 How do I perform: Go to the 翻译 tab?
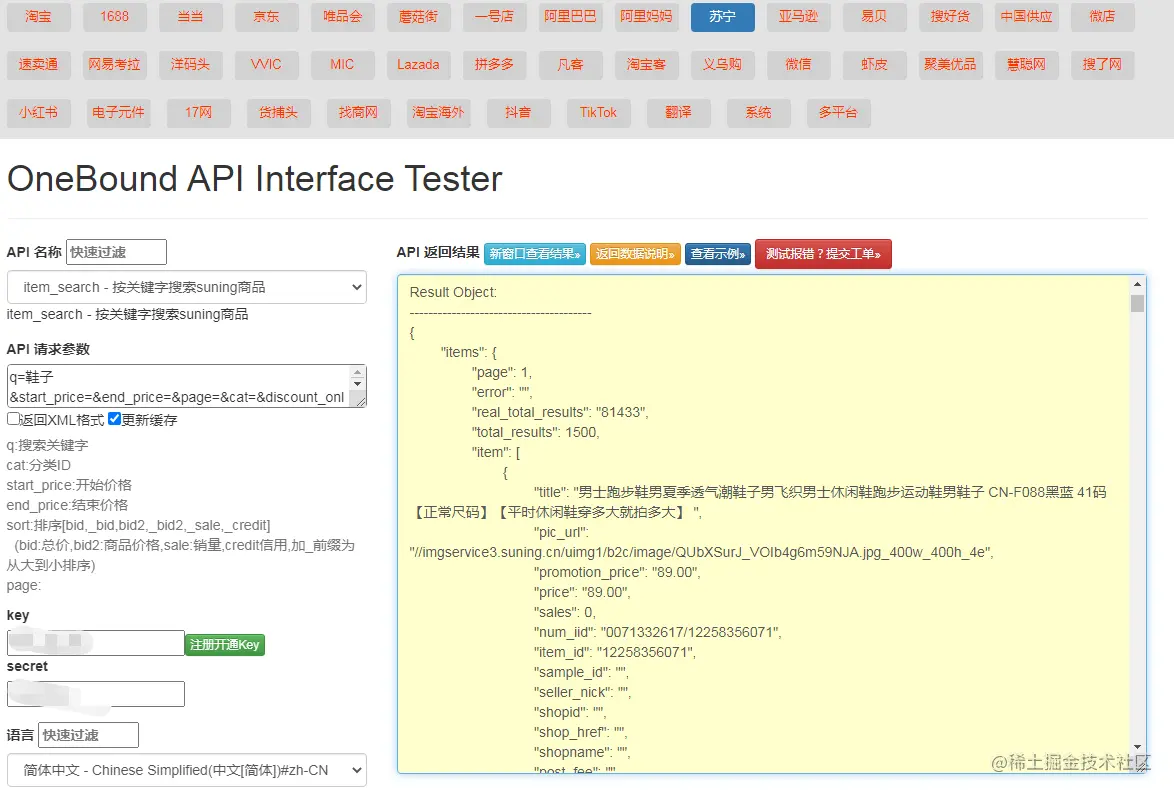[x=678, y=112]
